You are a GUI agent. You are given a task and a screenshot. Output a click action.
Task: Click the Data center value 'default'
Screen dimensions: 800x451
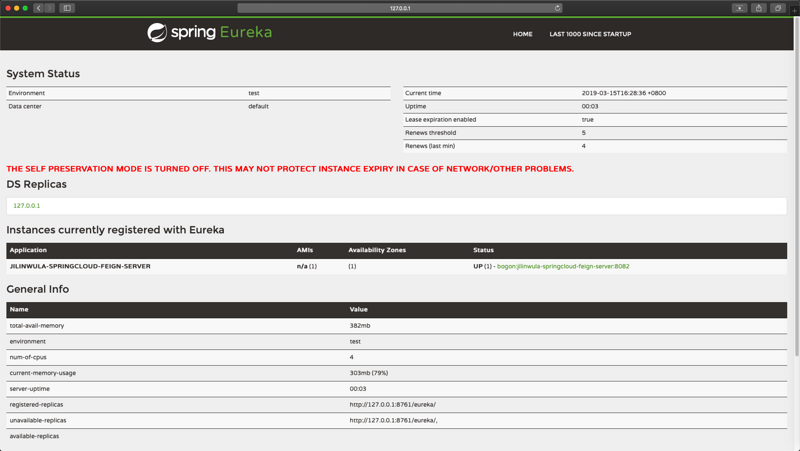point(258,107)
